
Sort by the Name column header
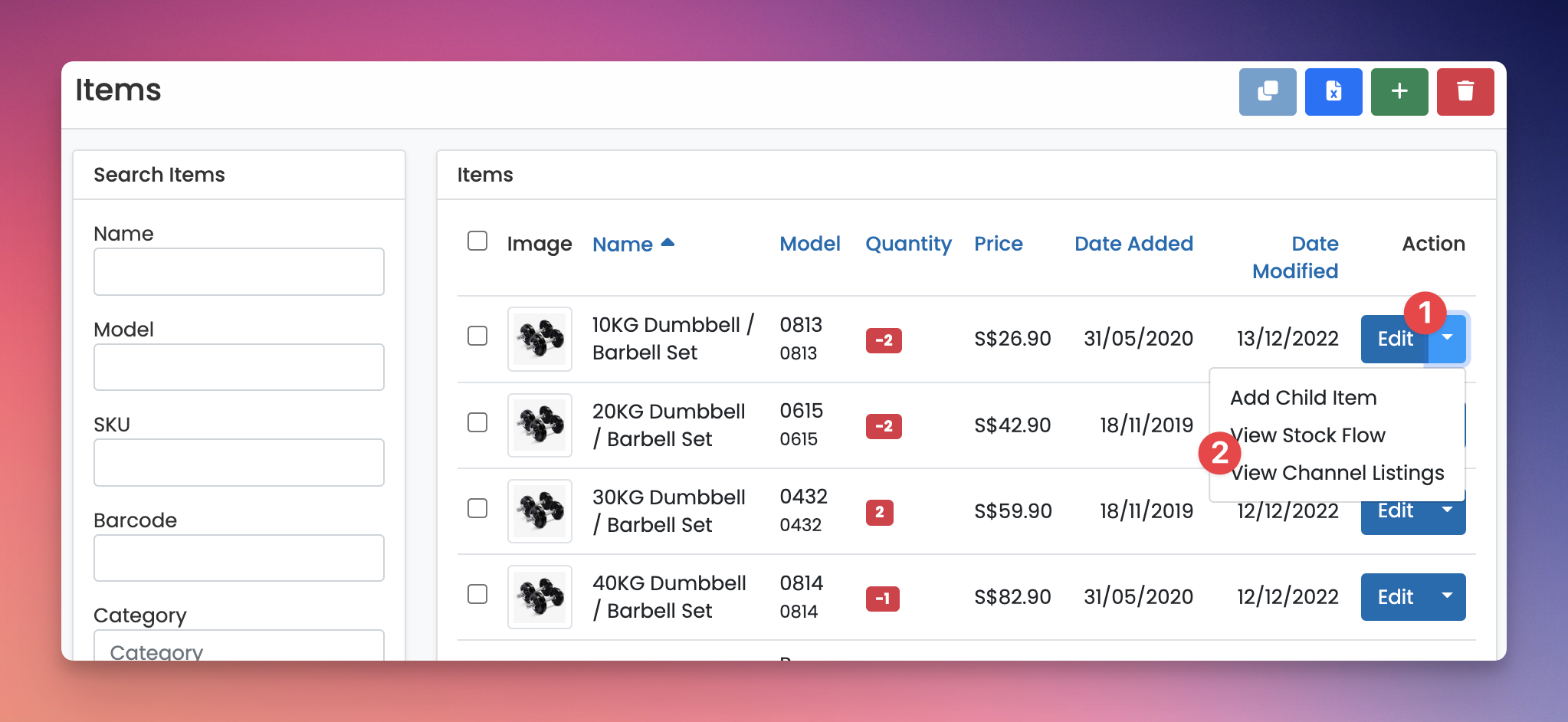(x=622, y=244)
